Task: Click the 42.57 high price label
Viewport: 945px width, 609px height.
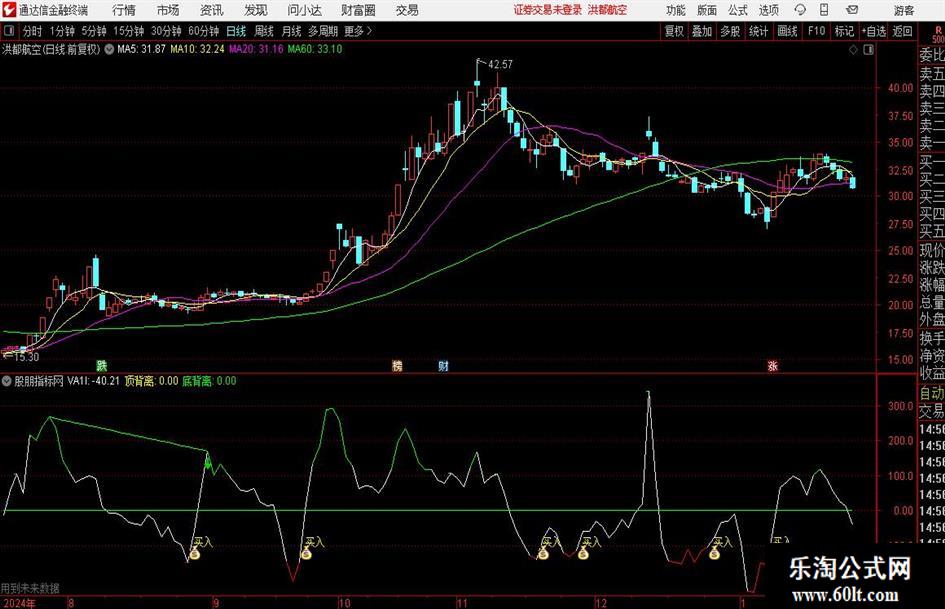Action: pos(500,65)
